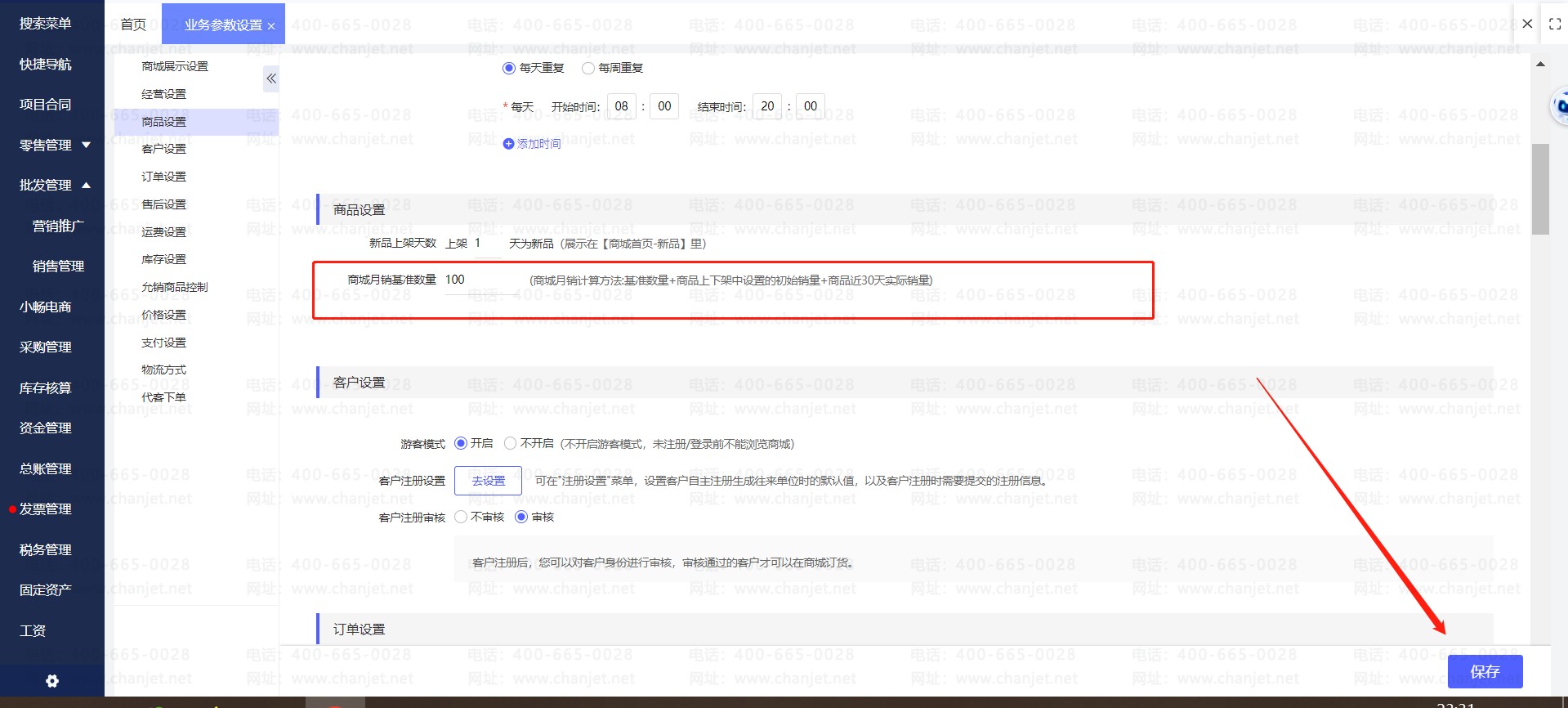
Task: Select the 每周重复 radio option
Action: pyautogui.click(x=588, y=68)
